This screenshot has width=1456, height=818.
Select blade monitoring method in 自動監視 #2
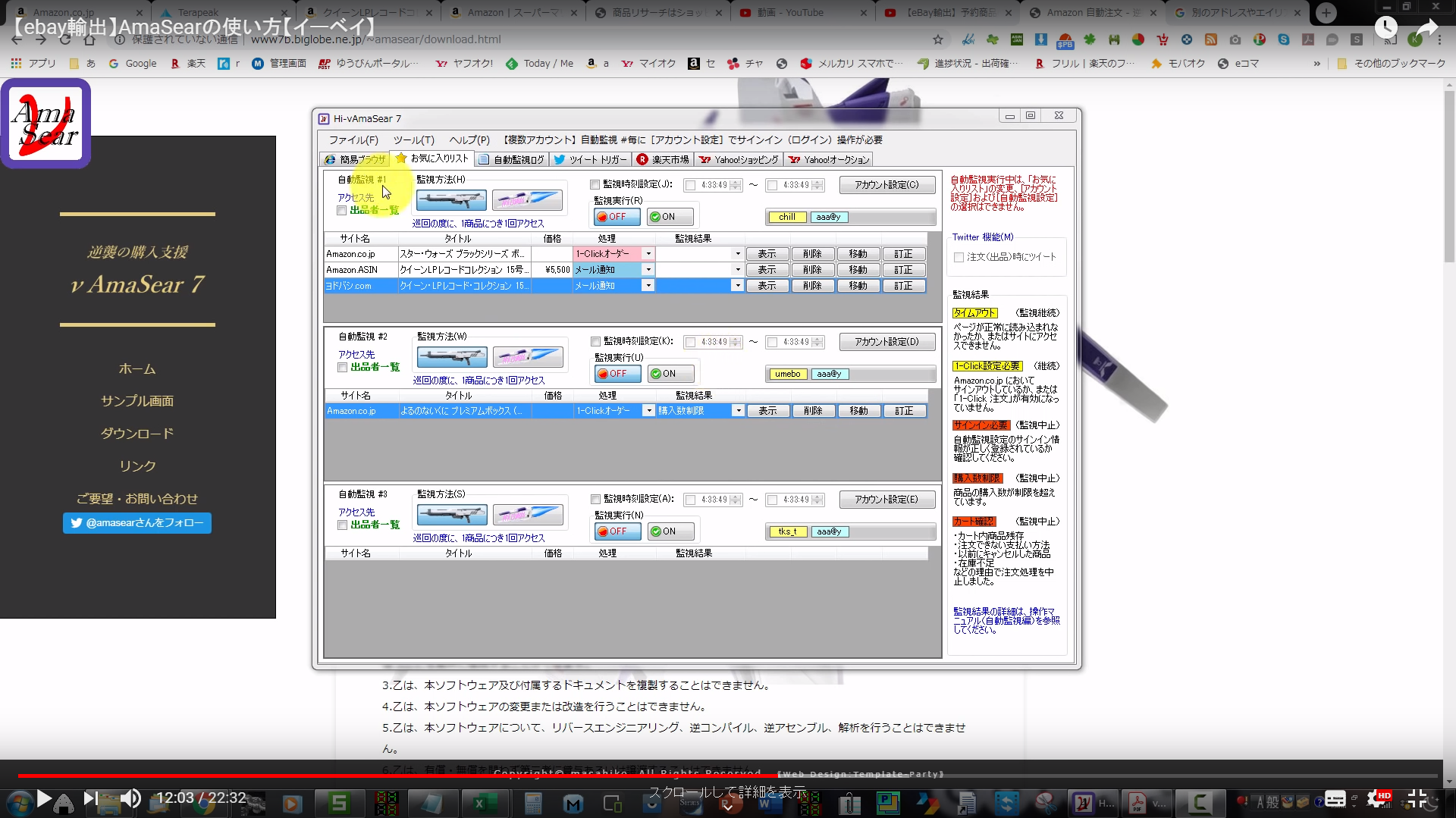[528, 357]
